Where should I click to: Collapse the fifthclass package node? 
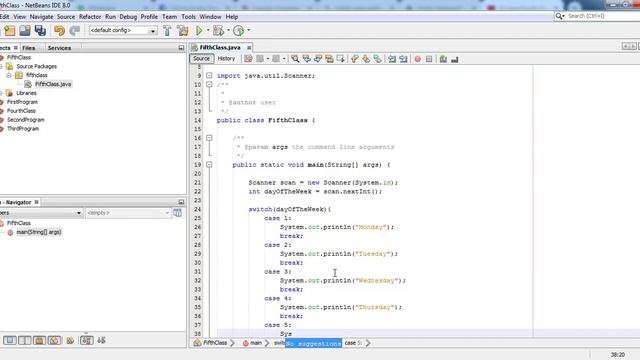[x=9, y=76]
